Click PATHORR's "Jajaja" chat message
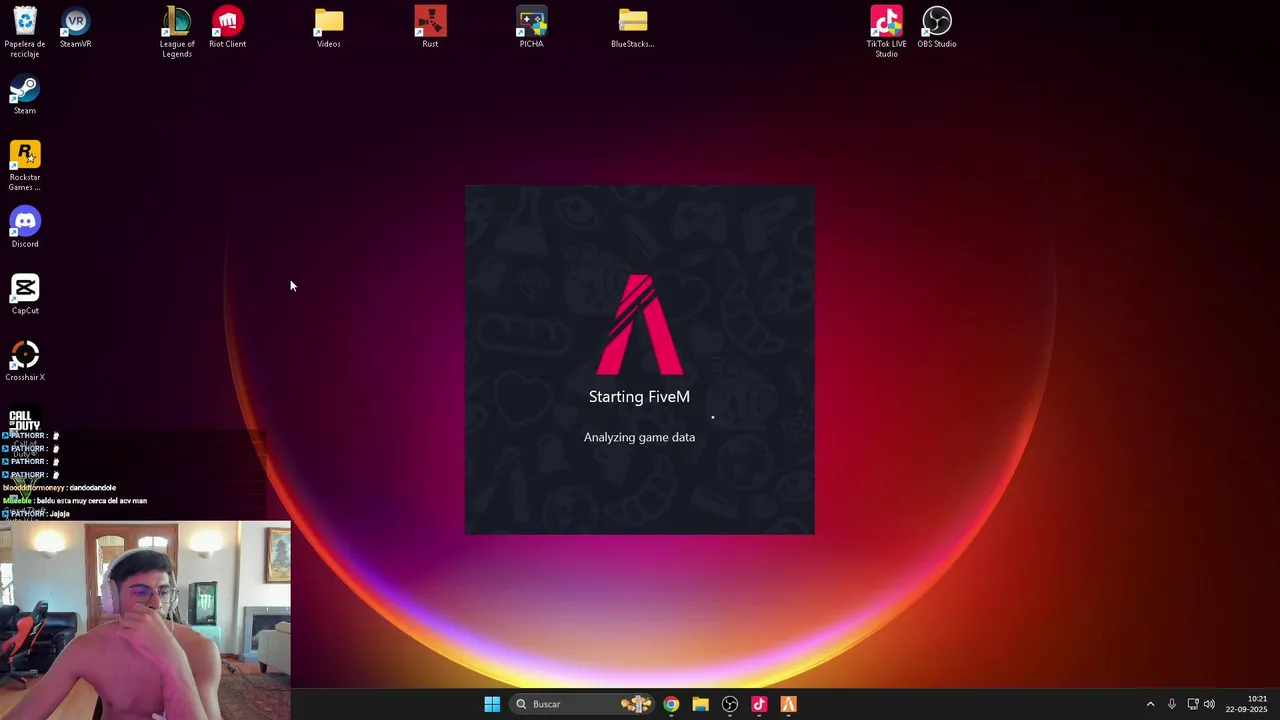This screenshot has height=720, width=1280. [60, 514]
